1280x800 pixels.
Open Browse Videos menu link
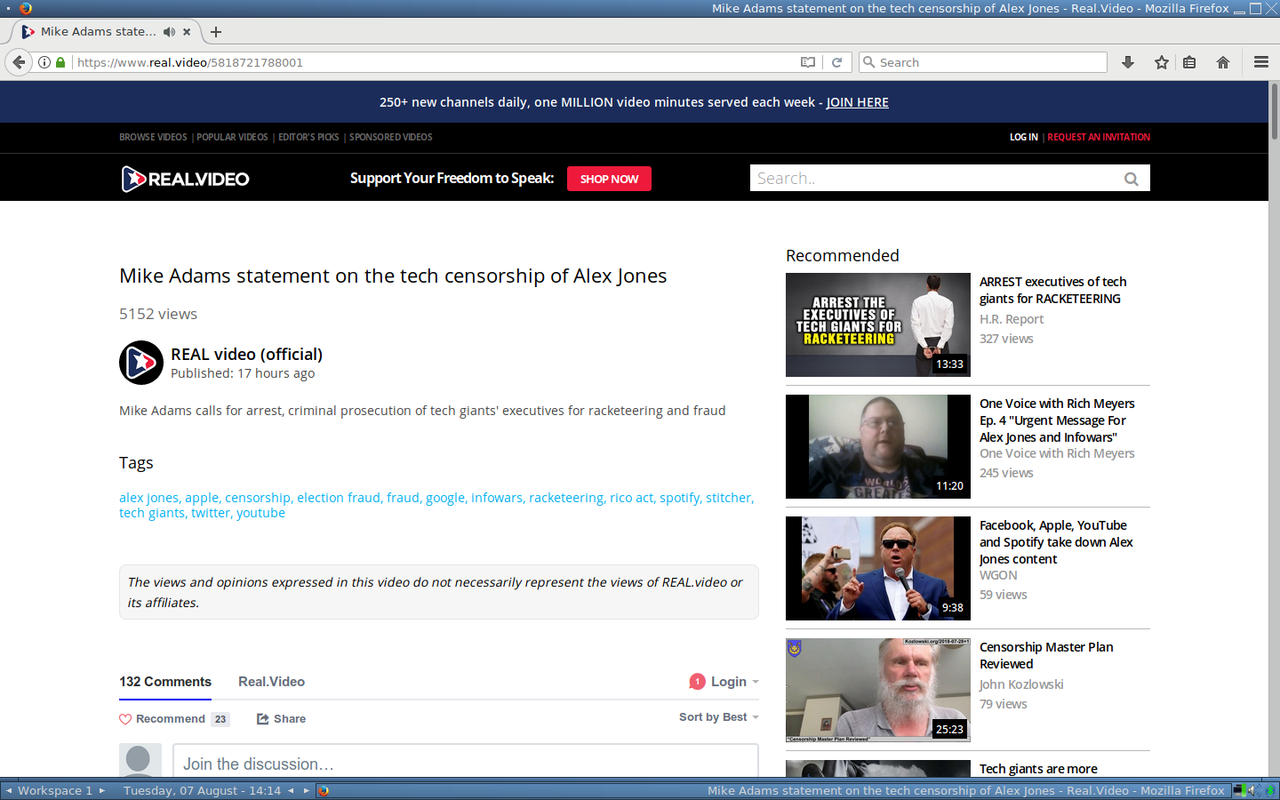153,137
